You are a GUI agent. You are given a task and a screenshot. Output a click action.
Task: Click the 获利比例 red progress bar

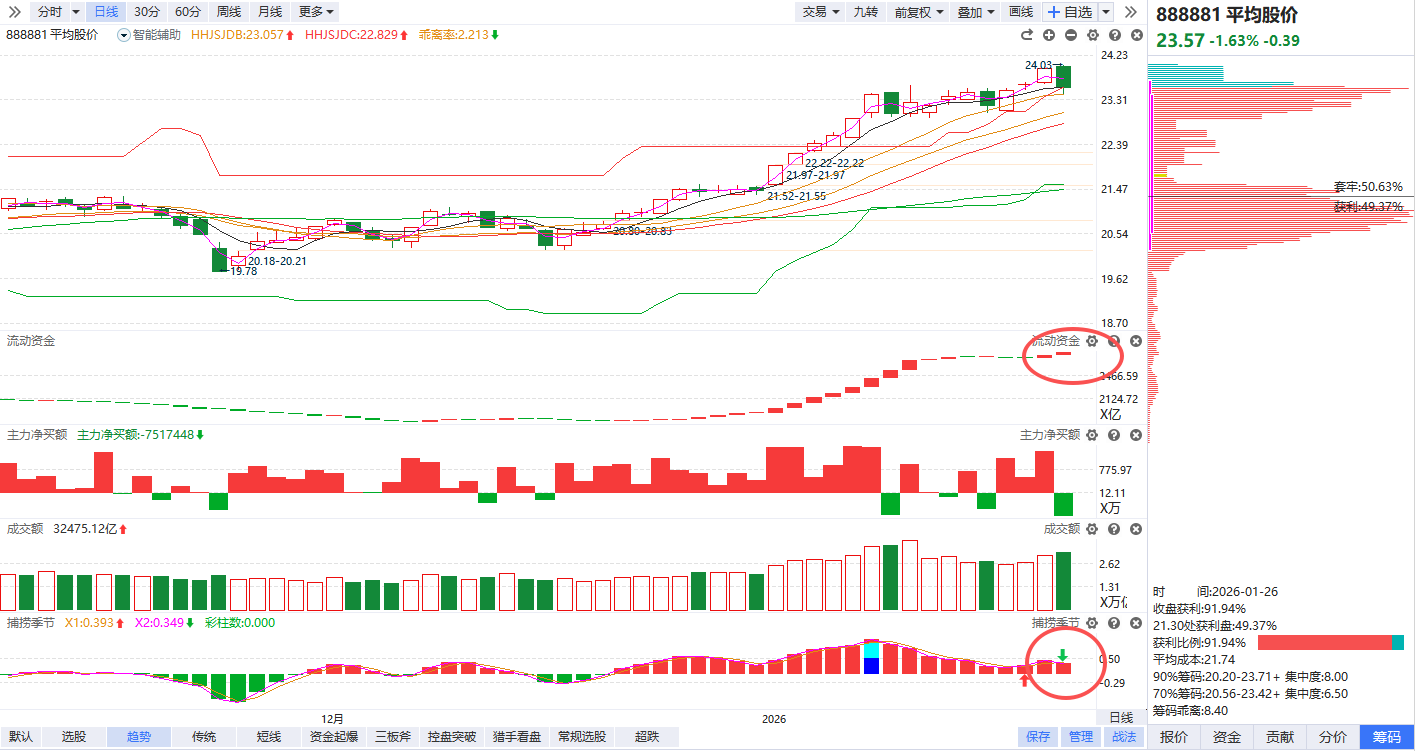tap(1324, 642)
